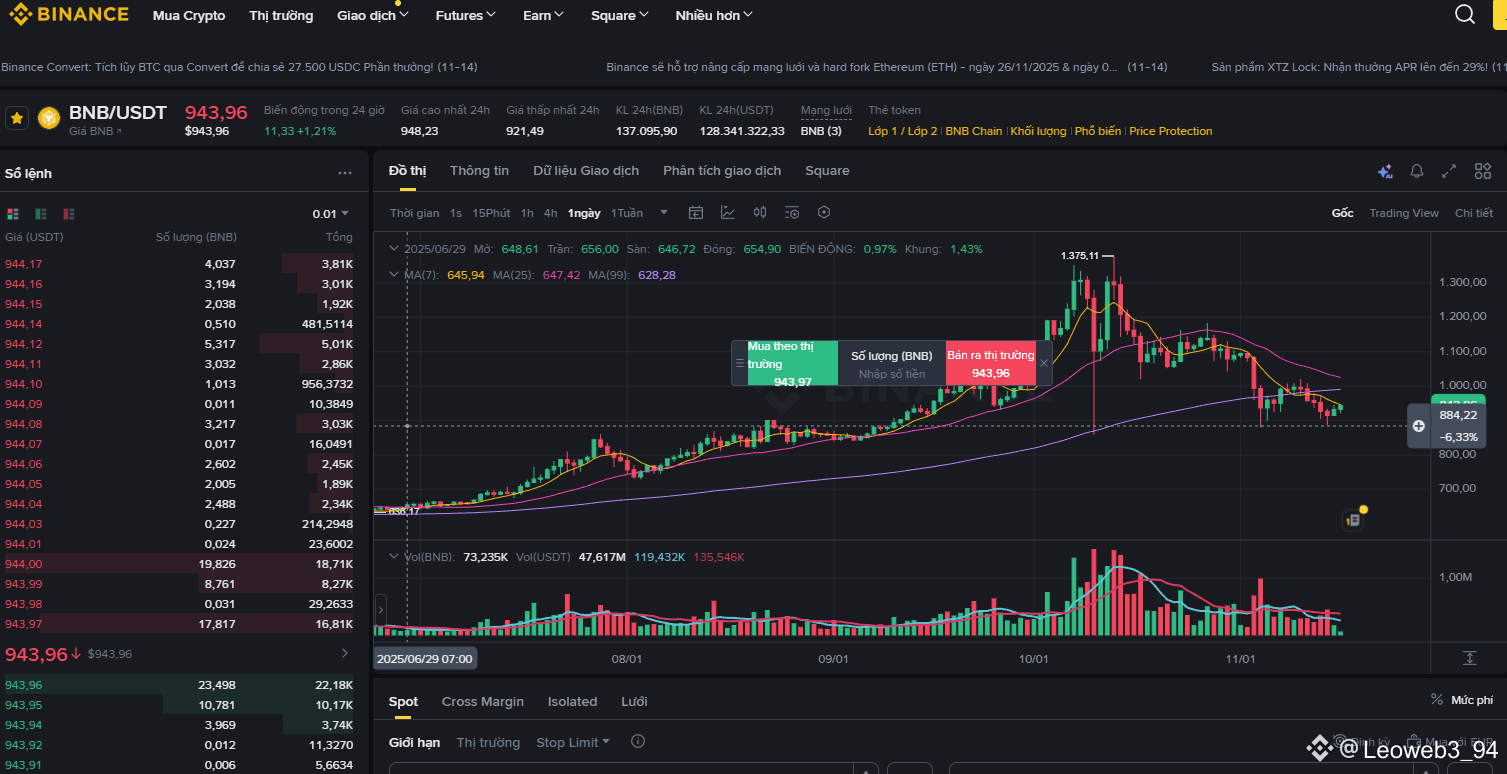Select the 944,00 sell order row
The height and width of the screenshot is (774, 1507).
[x=179, y=564]
